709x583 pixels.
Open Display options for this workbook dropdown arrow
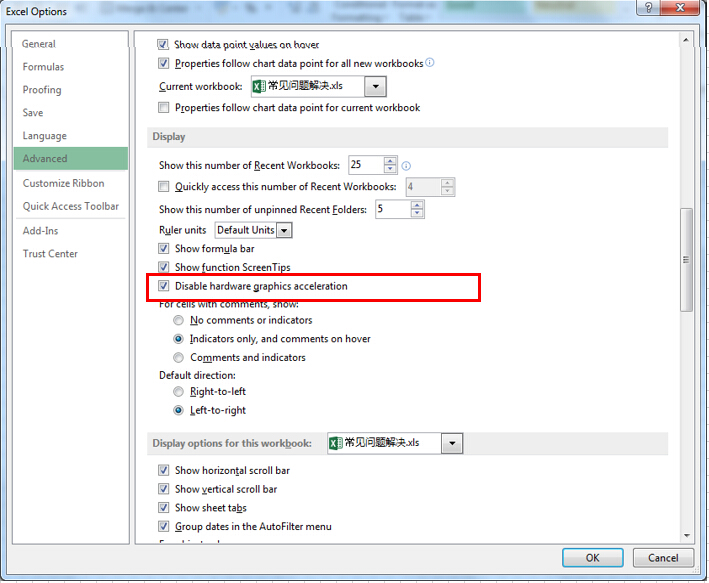click(452, 443)
